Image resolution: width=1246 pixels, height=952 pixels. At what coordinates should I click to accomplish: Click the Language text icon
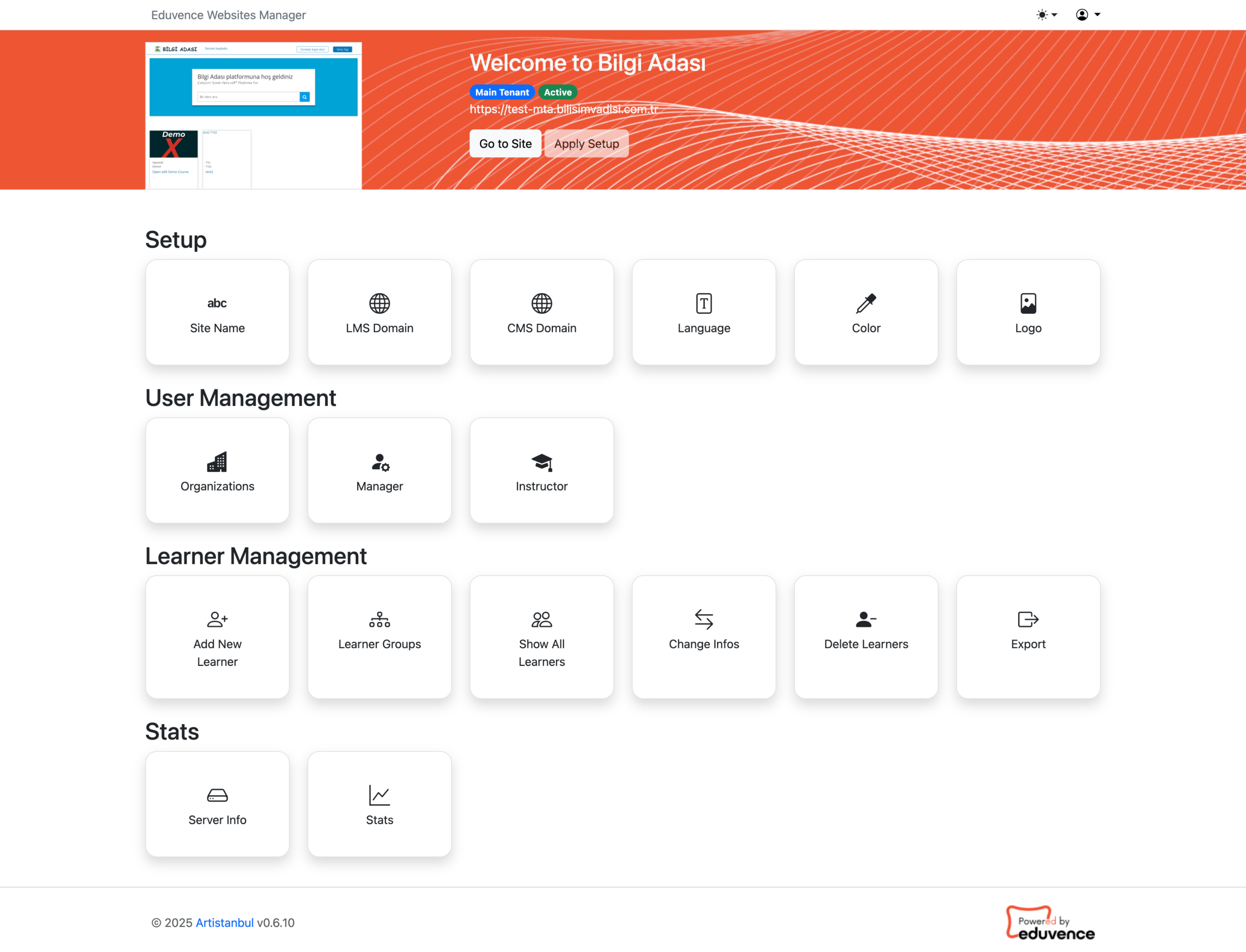click(704, 303)
